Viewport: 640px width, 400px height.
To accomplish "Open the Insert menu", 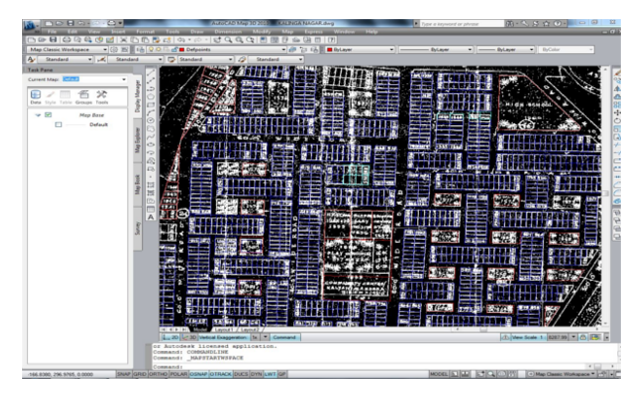I will click(118, 31).
